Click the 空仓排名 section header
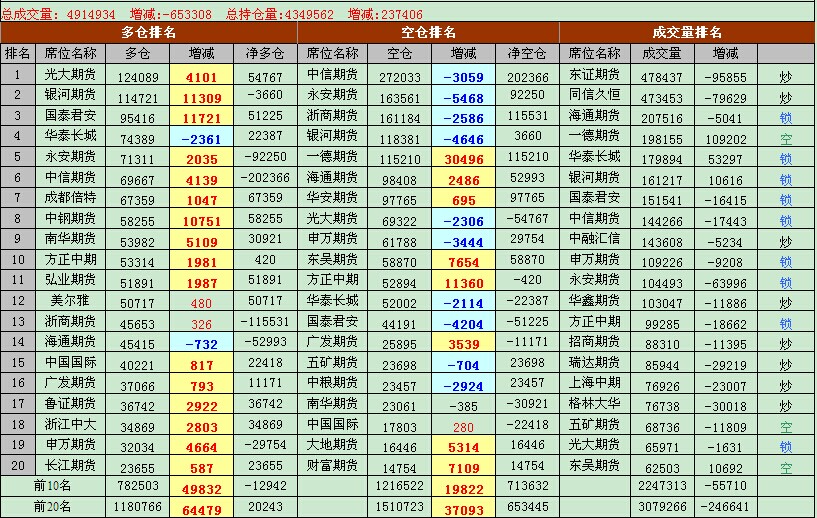Screen dimensions: 817x518 (x=428, y=32)
